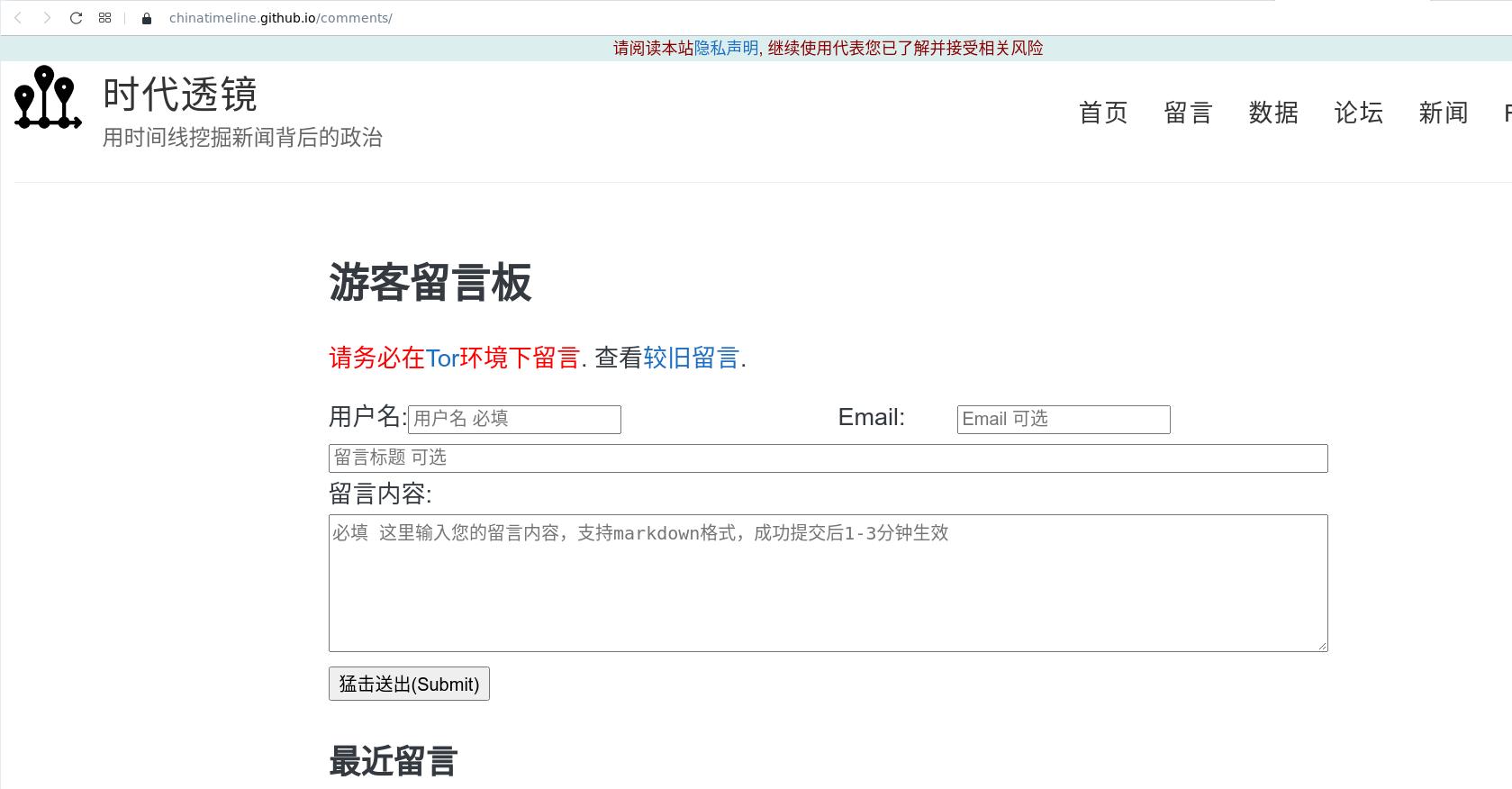Click the browser forward arrow
Screen dimensions: 1512x789
[47, 18]
